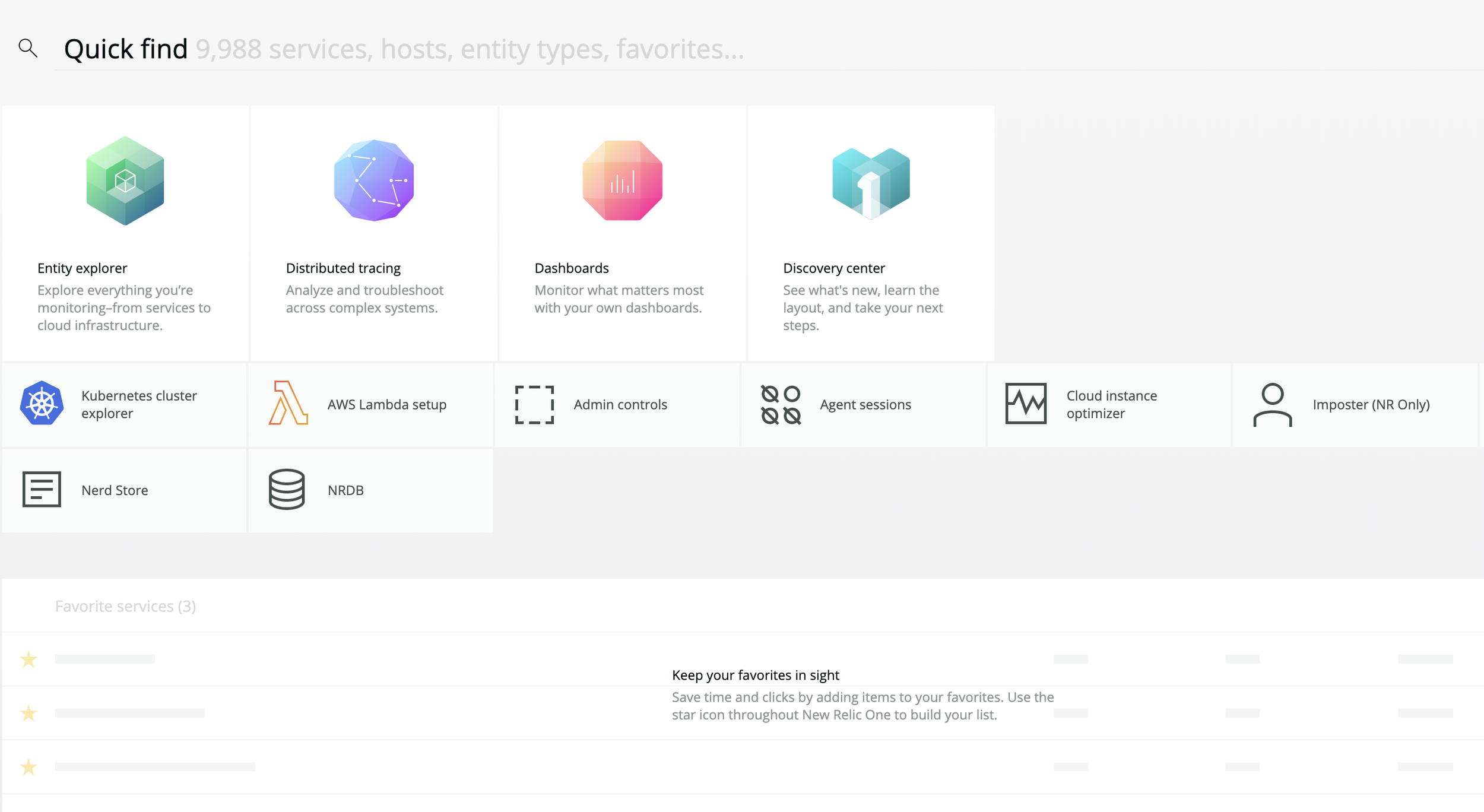
Task: Open the Dashboards title link
Action: coord(572,268)
